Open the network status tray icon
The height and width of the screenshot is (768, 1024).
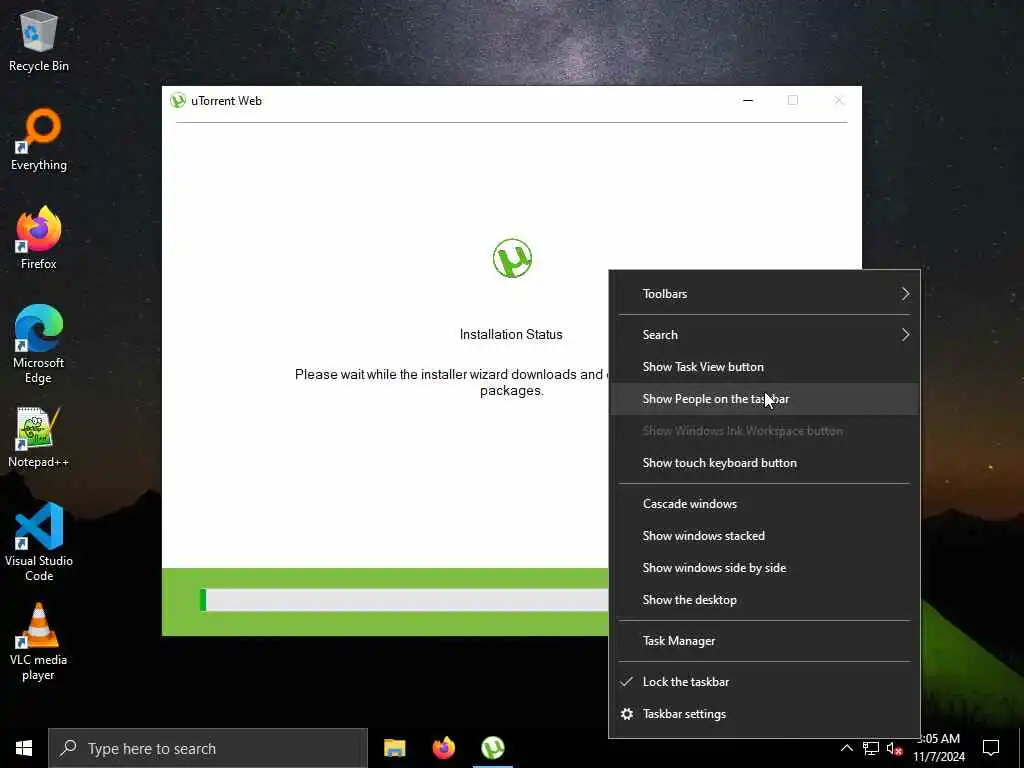coord(871,748)
